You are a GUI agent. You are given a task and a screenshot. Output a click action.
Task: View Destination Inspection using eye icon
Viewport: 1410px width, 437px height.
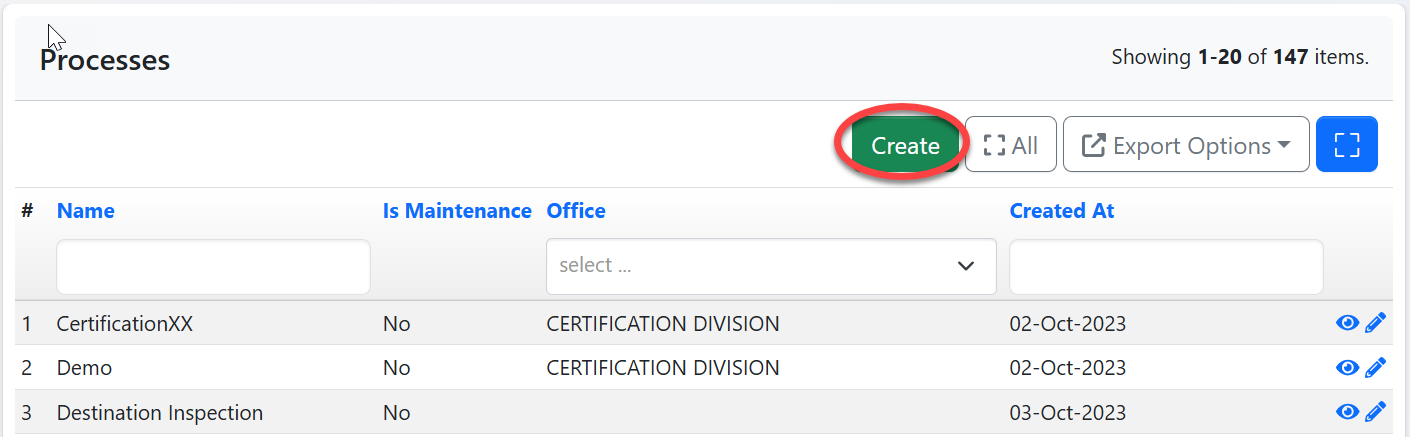point(1347,412)
